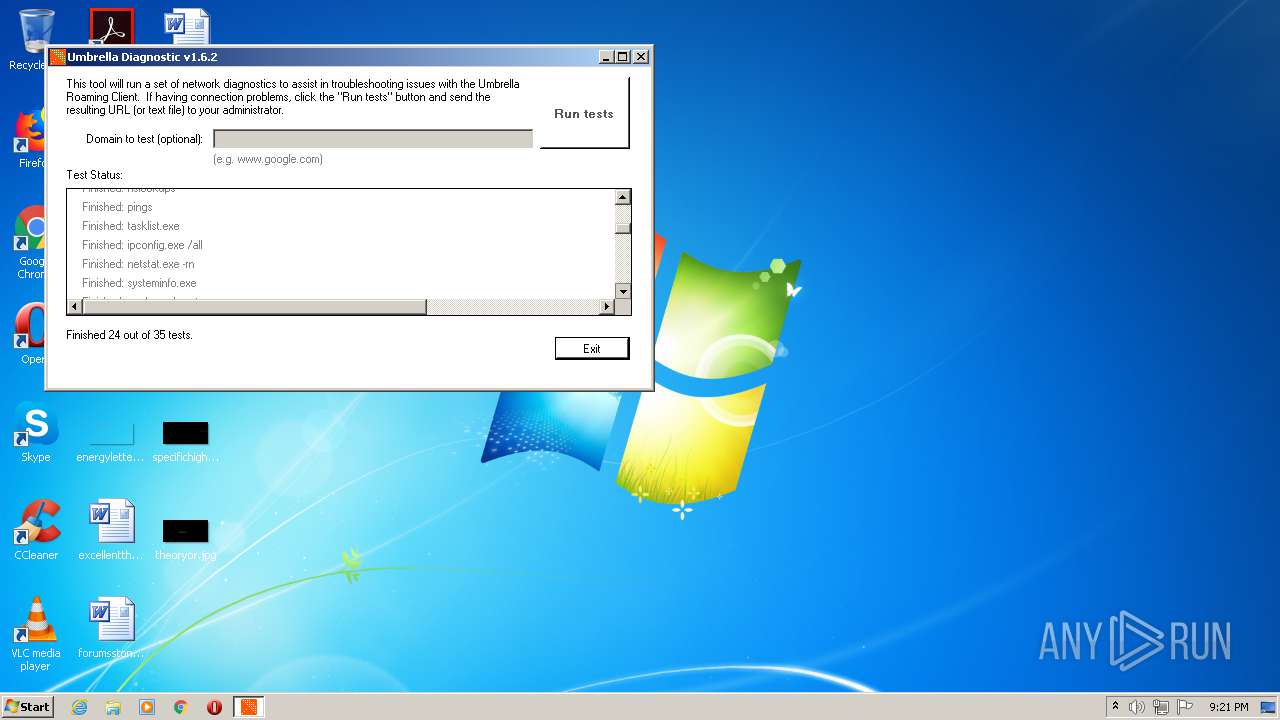Select the theoryor.jpg desktop file

point(186,538)
